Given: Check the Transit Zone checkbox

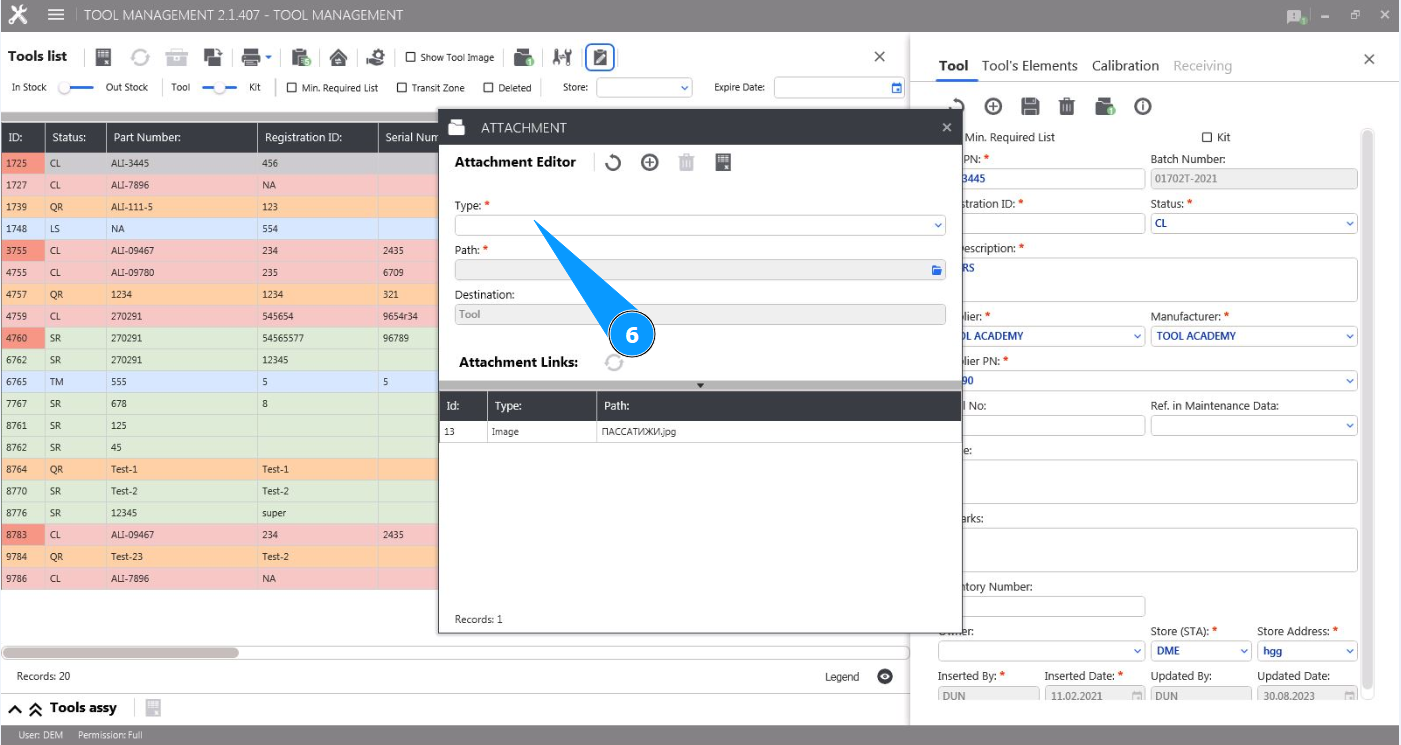Looking at the screenshot, I should (x=402, y=88).
